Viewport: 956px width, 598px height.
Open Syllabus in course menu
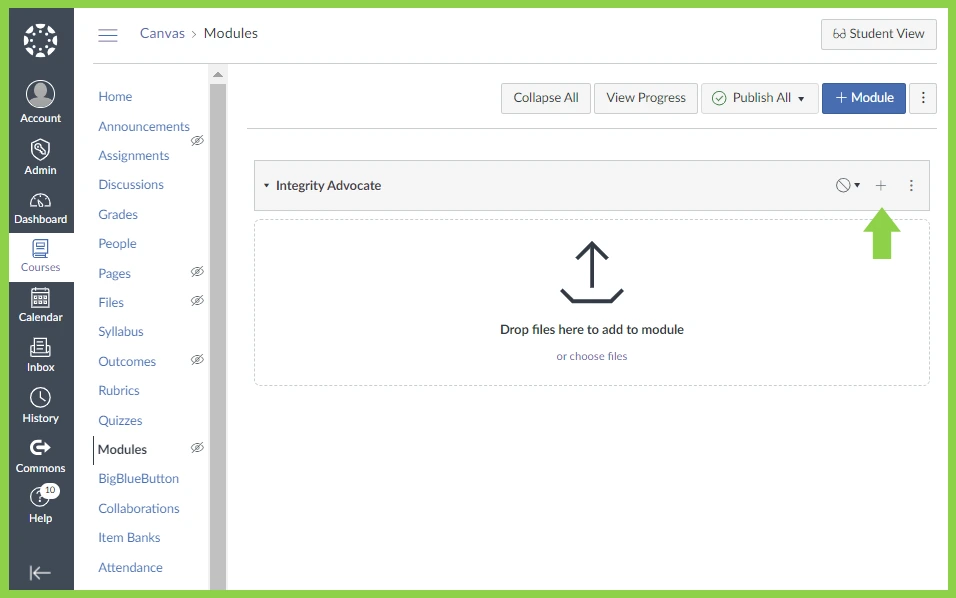pos(121,332)
